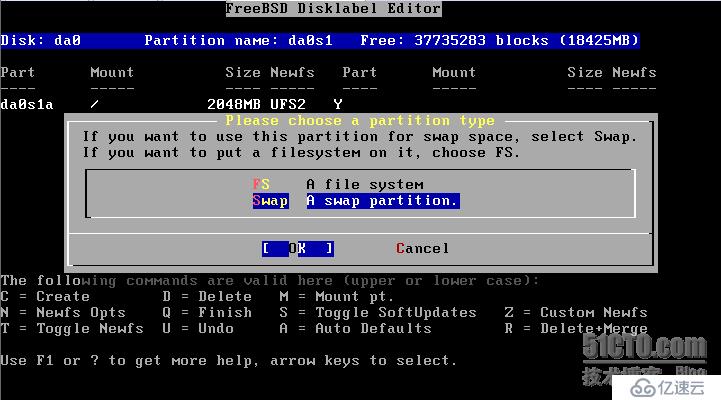
Task: Click Cancel in the partition type dialog
Action: pos(422,248)
